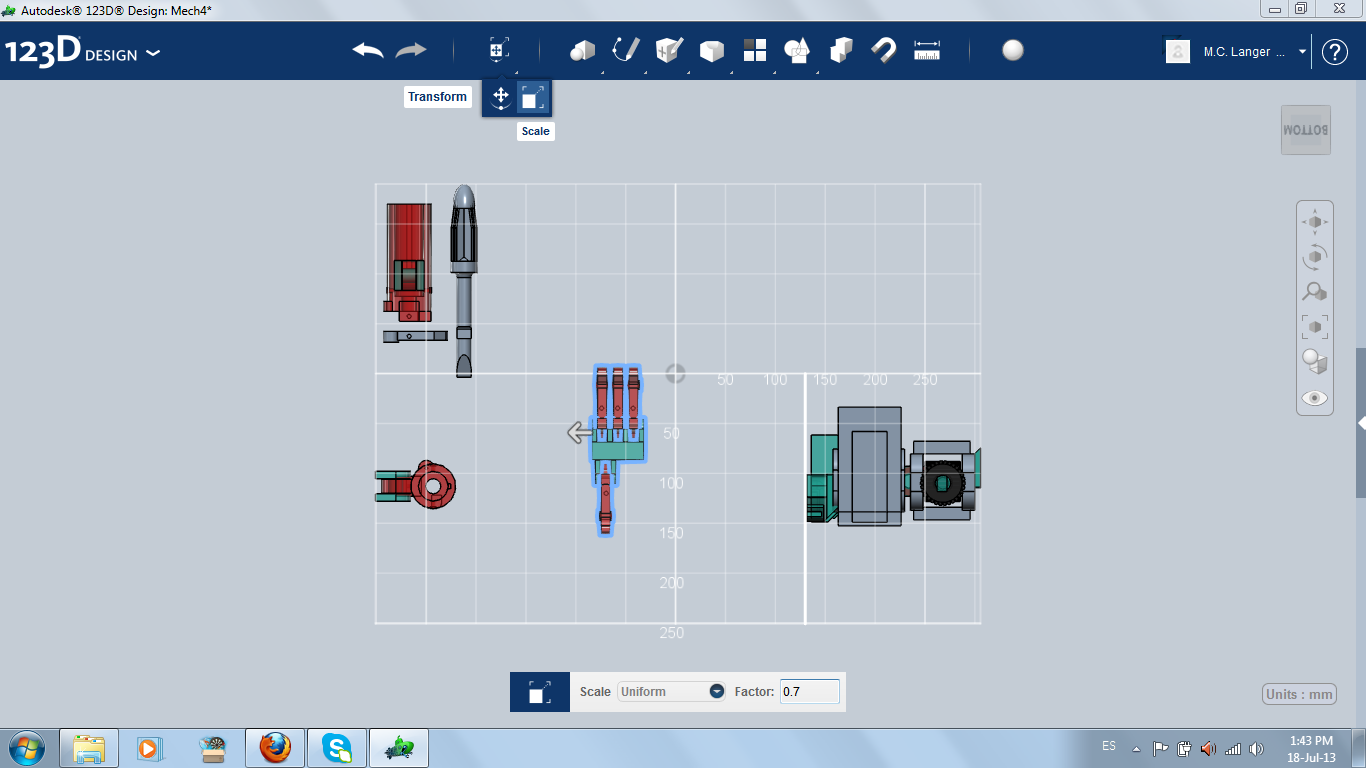
Task: Select the blue-highlighted hand model
Action: pyautogui.click(x=617, y=450)
